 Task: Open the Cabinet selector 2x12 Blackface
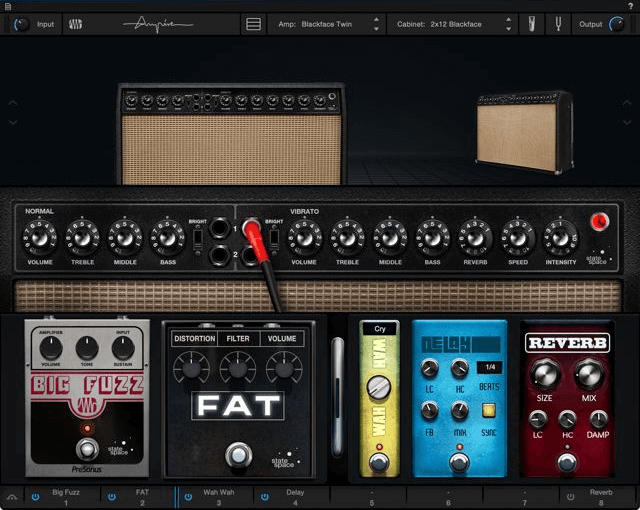[439, 24]
